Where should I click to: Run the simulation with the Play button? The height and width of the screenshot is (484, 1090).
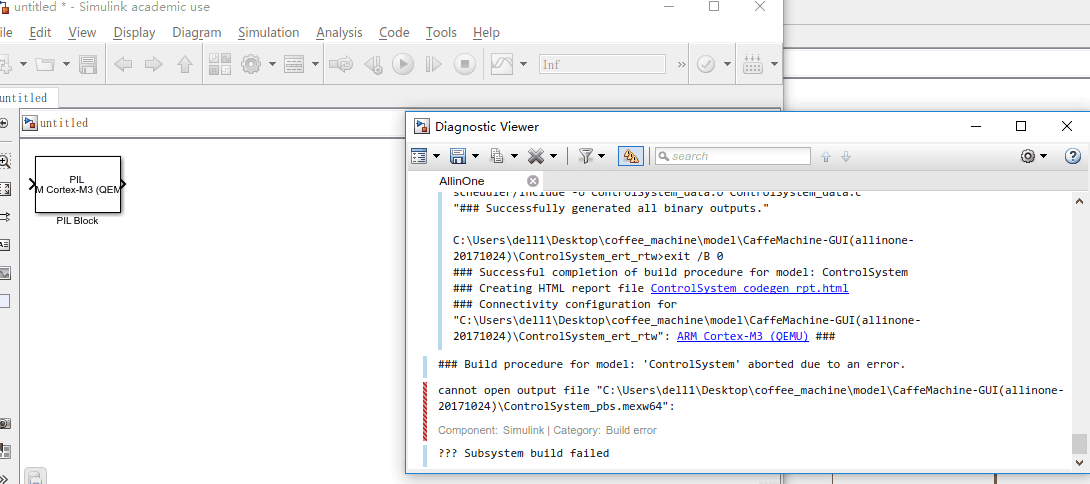pyautogui.click(x=402, y=65)
